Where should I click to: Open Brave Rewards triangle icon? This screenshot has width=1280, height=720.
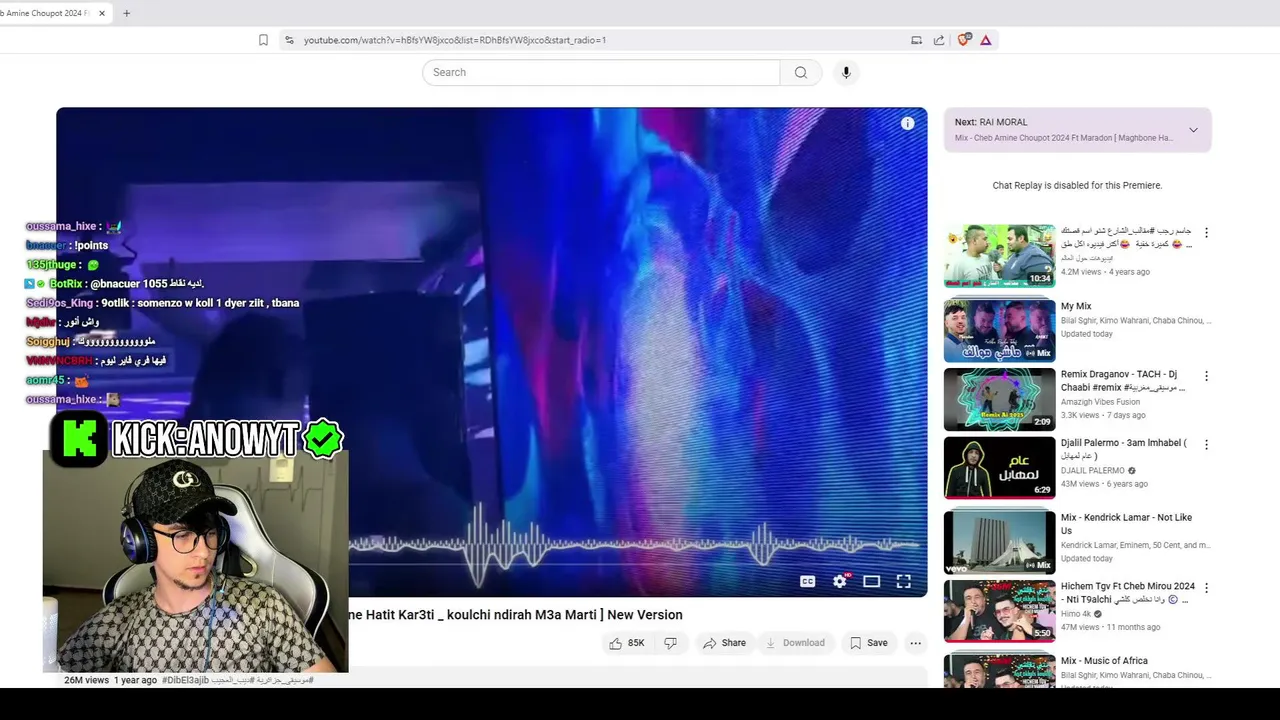click(986, 40)
